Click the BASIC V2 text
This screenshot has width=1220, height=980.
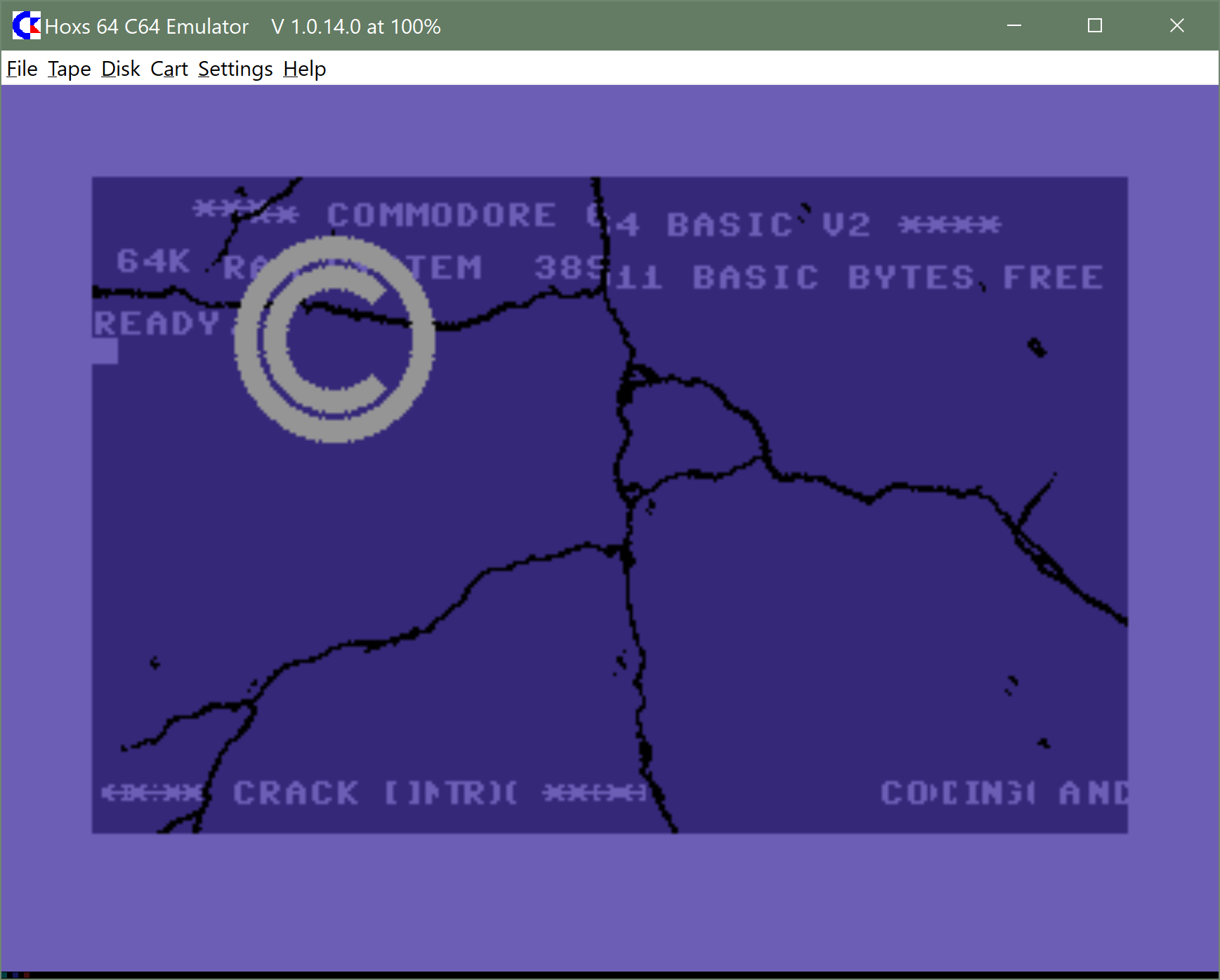click(x=768, y=225)
